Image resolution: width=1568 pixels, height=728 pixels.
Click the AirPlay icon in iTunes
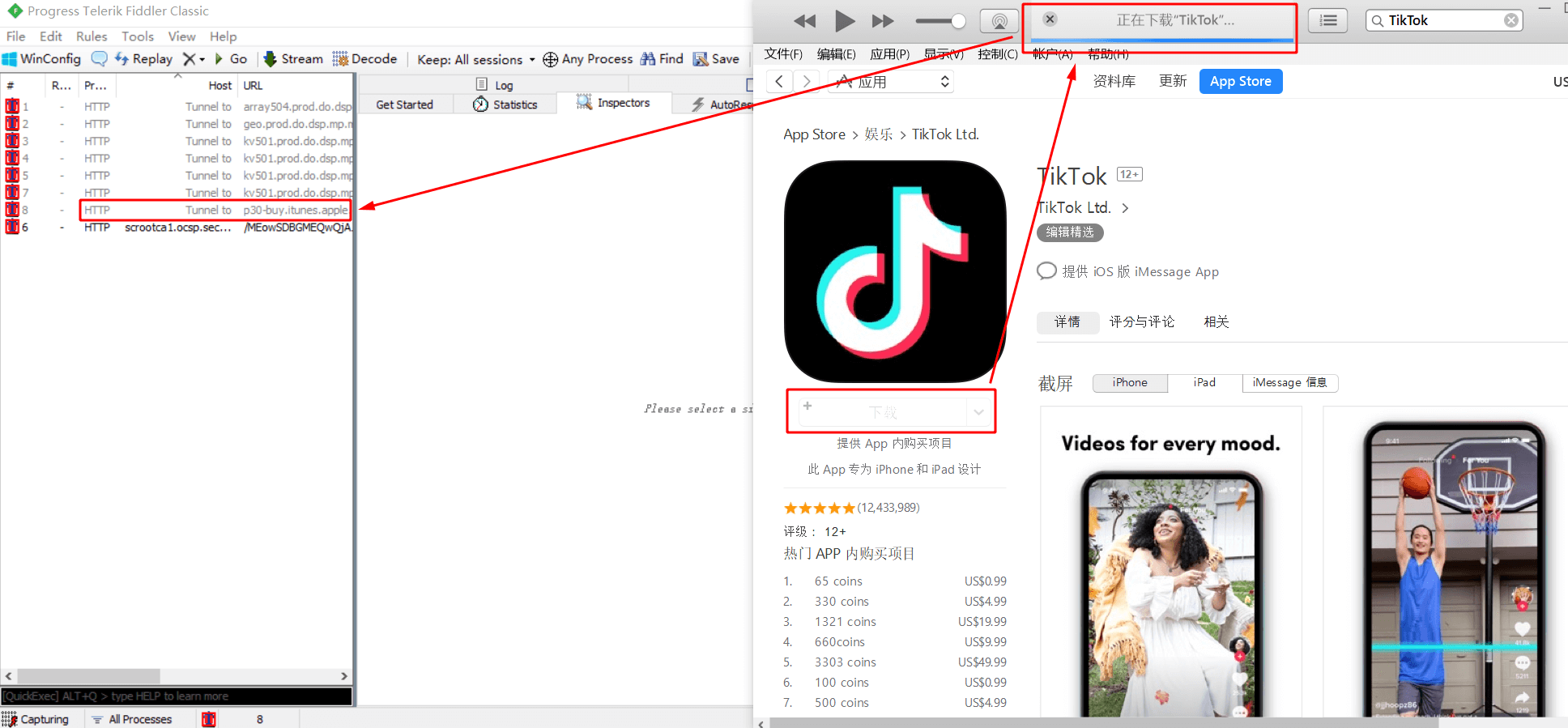tap(999, 21)
